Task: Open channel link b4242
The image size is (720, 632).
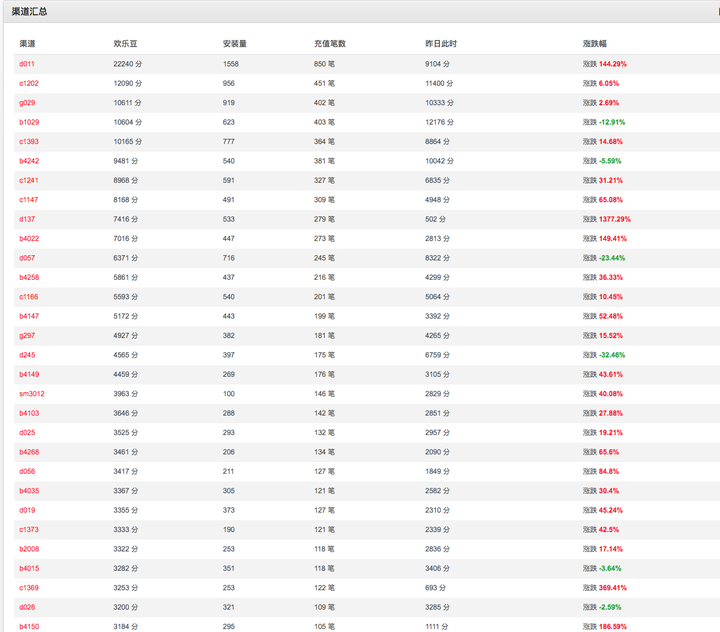Action: pyautogui.click(x=29, y=161)
